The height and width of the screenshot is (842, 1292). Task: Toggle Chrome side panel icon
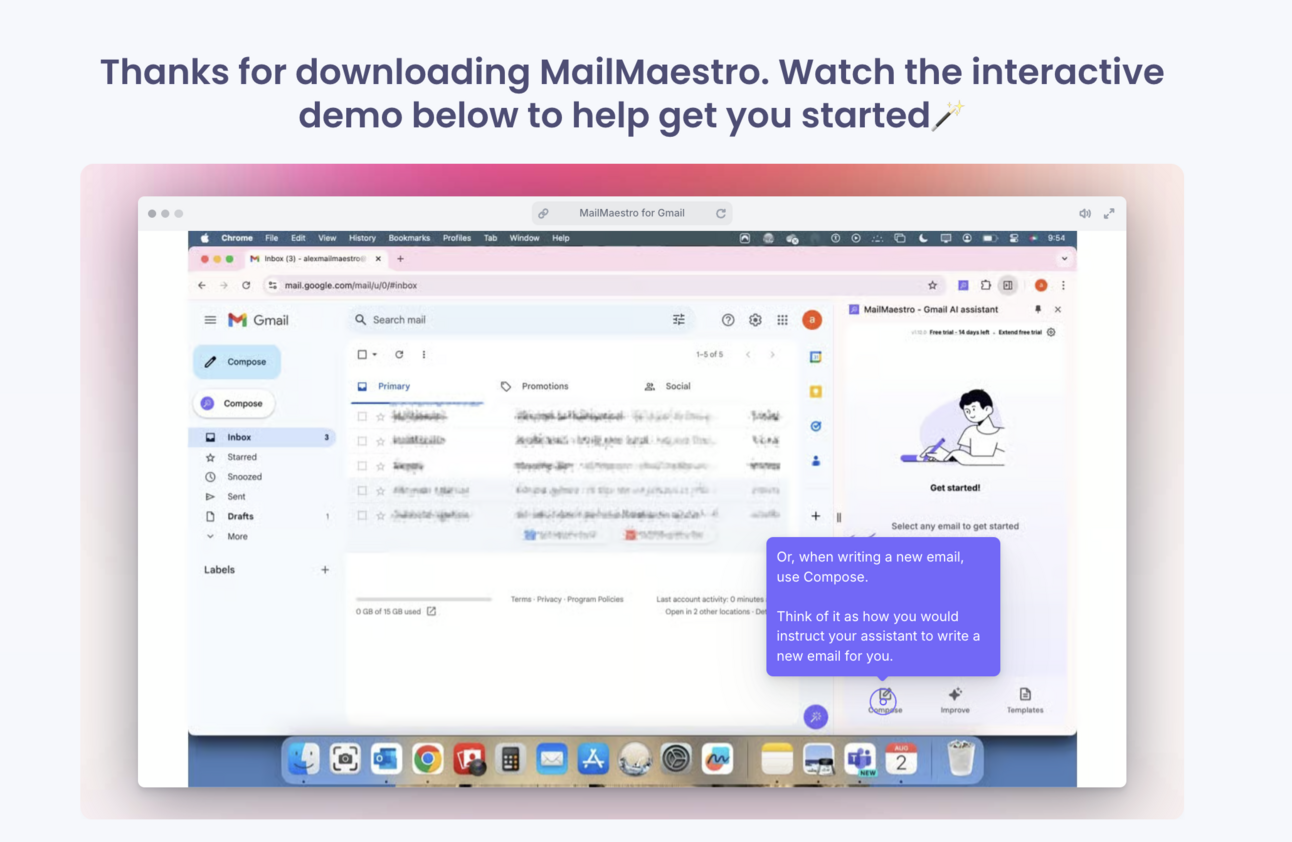pos(1008,285)
